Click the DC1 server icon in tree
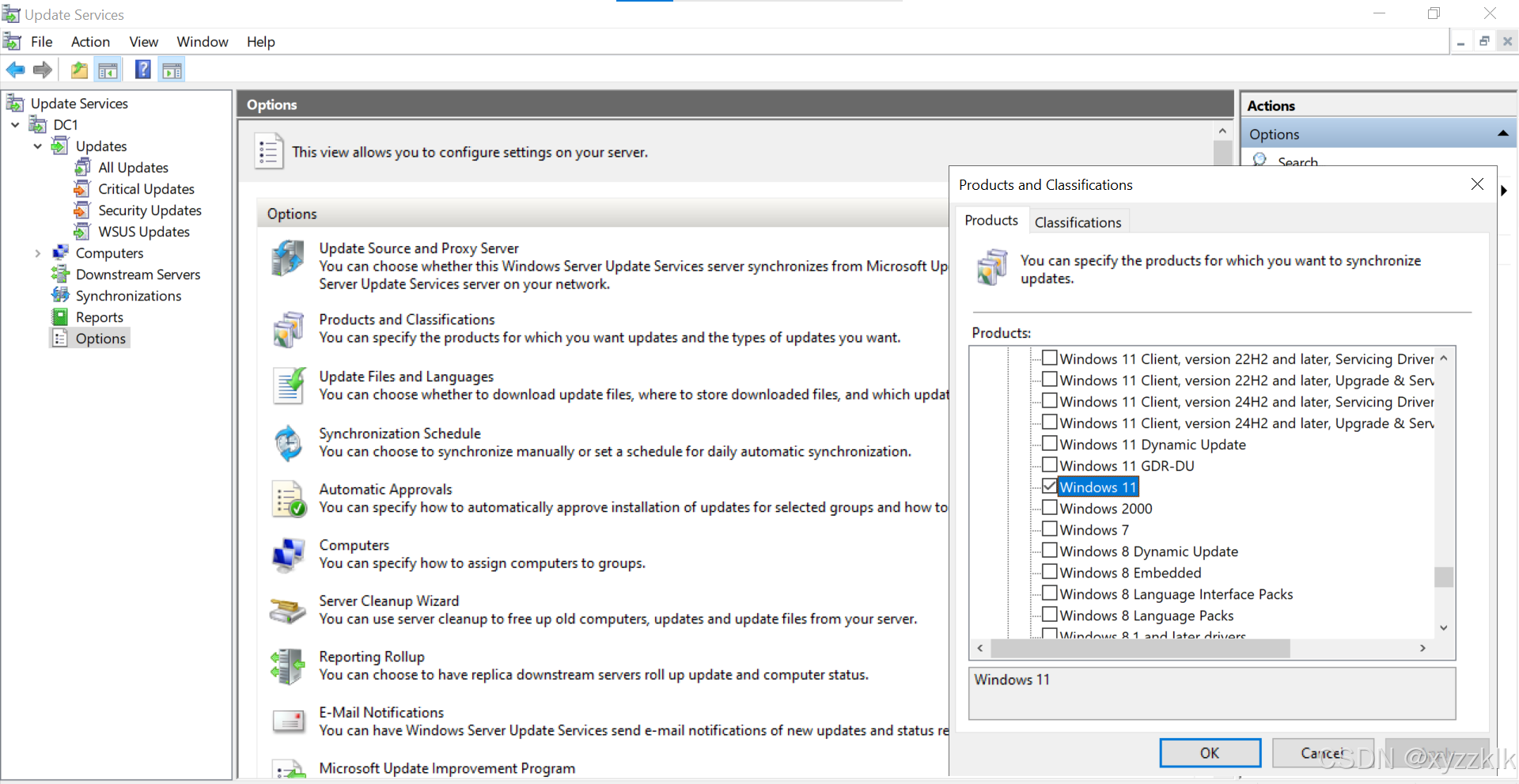Image resolution: width=1519 pixels, height=784 pixels. point(38,124)
